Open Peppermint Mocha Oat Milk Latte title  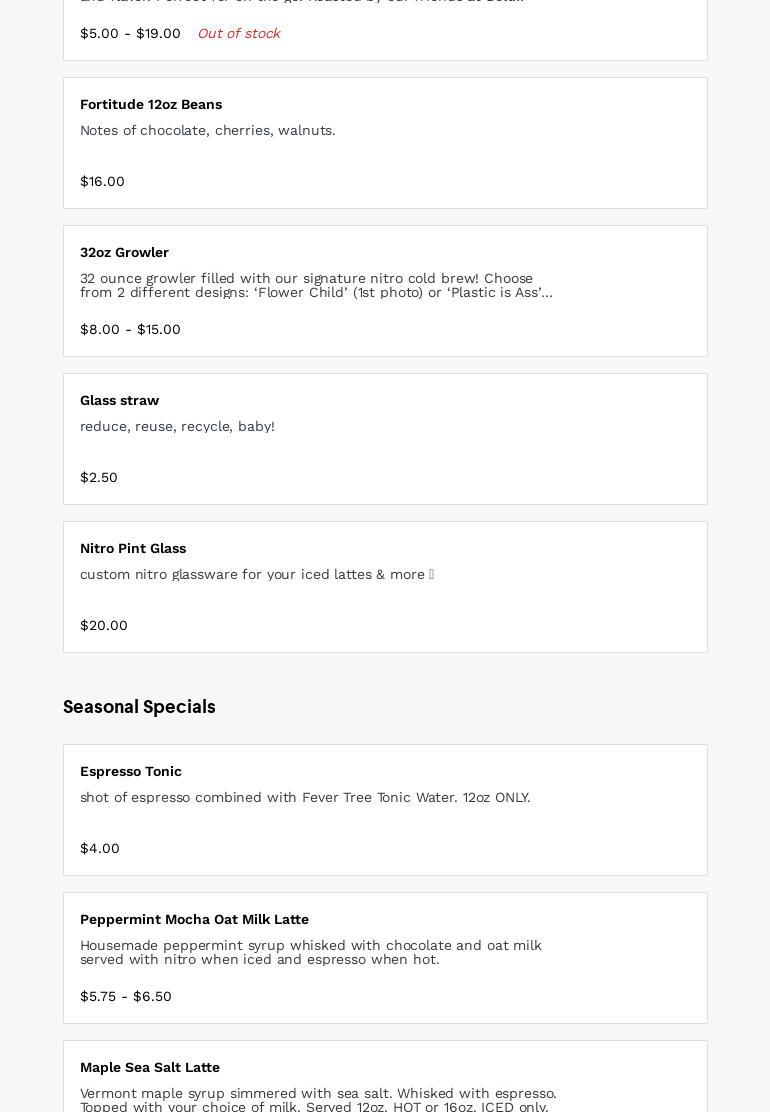194,919
